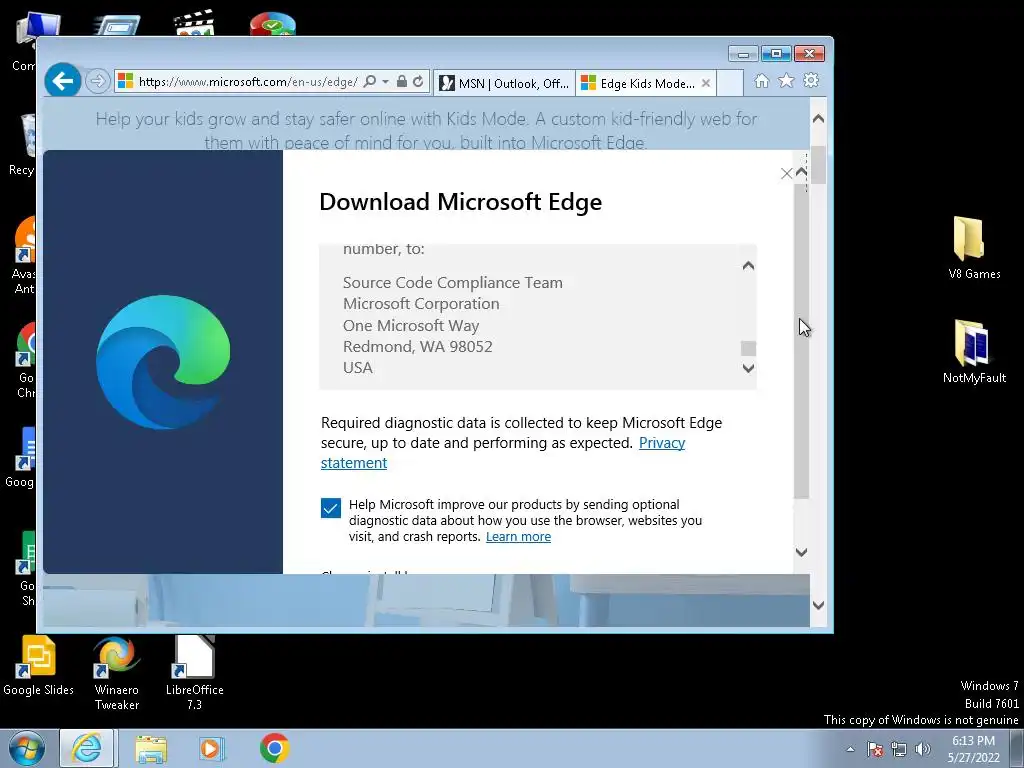Open Favorites star icon
1024x768 pixels.
(786, 80)
